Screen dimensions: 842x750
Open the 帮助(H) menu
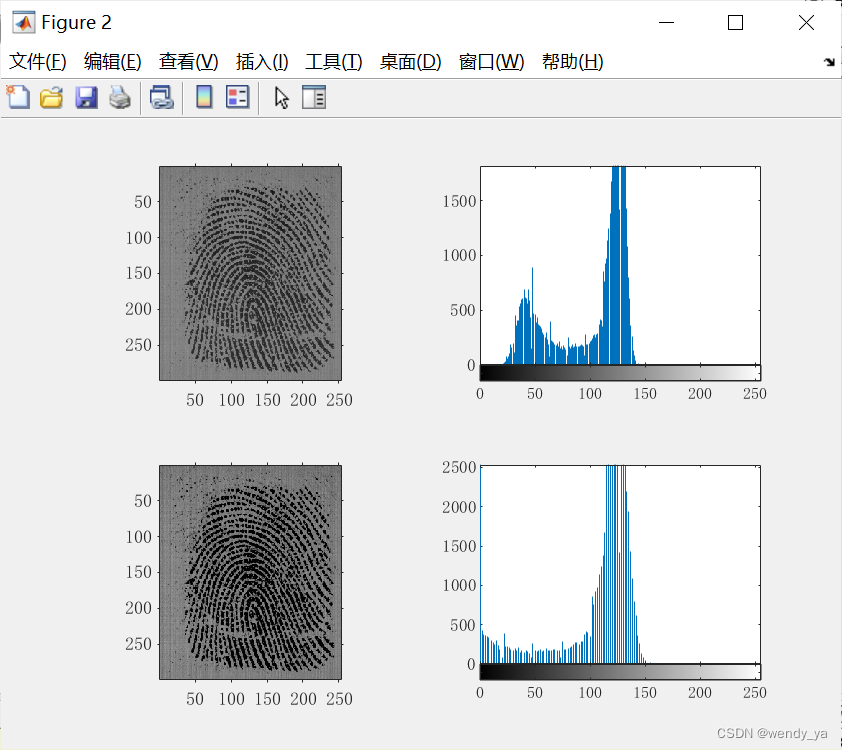click(x=572, y=62)
